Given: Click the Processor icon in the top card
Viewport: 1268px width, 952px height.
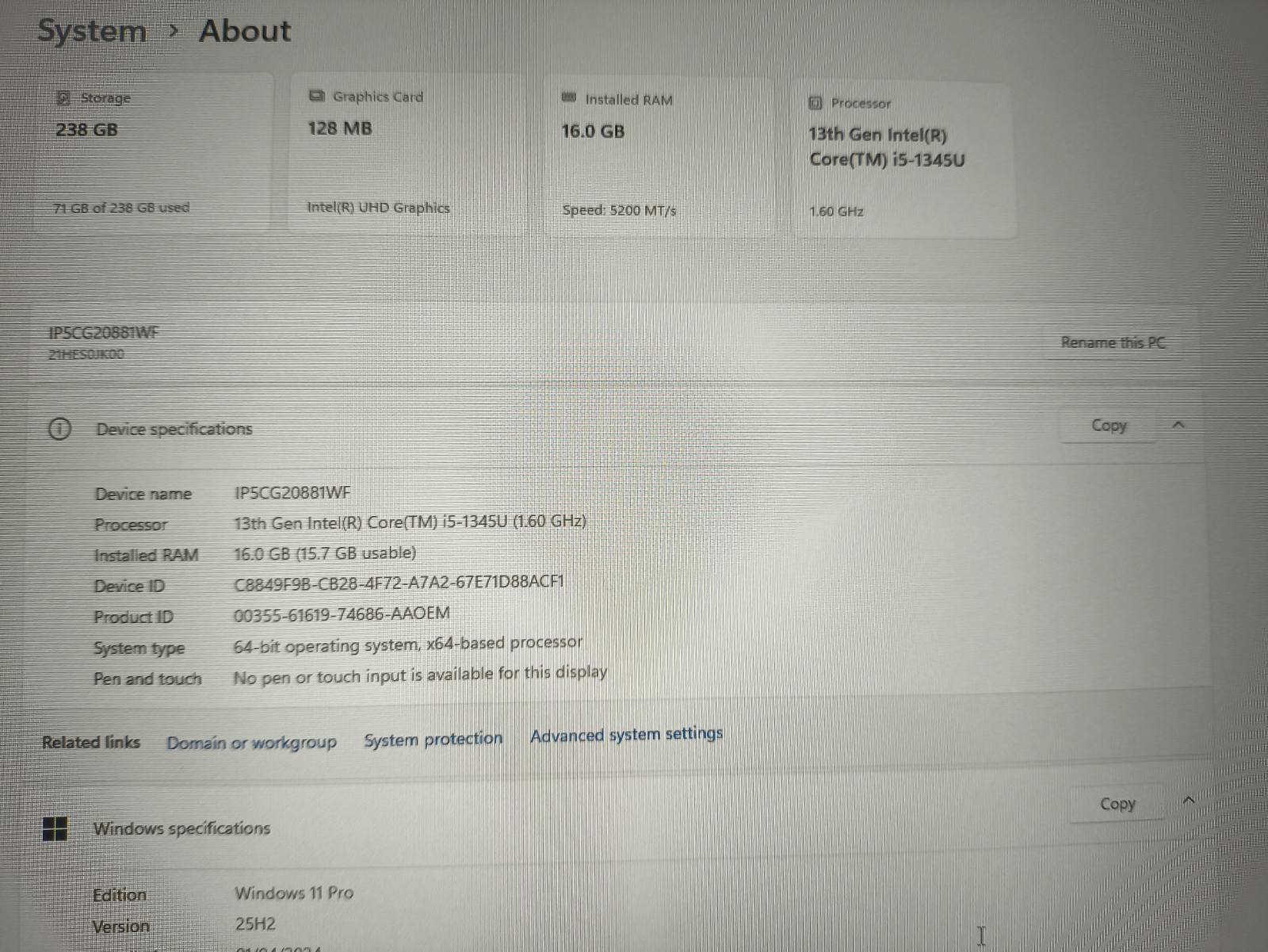Looking at the screenshot, I should [815, 103].
